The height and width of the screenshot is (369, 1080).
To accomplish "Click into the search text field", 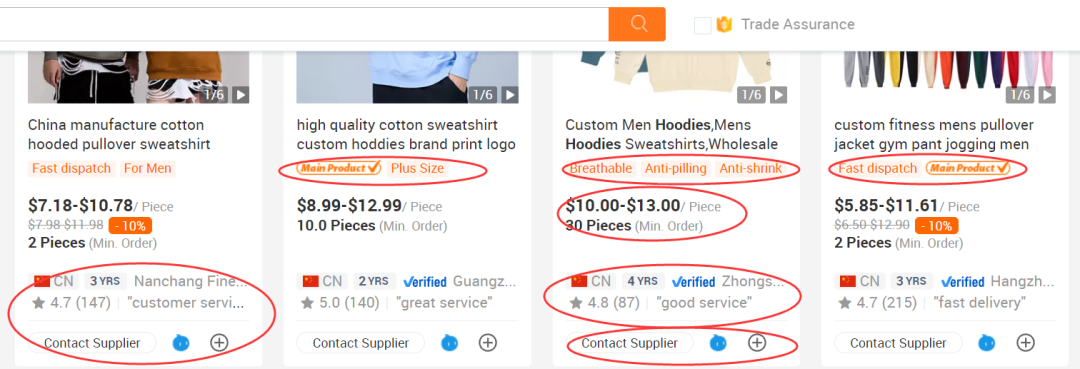I will (303, 24).
